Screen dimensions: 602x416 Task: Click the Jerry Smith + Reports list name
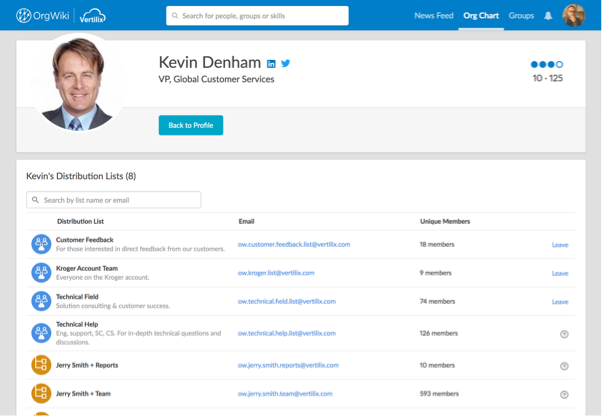point(87,365)
